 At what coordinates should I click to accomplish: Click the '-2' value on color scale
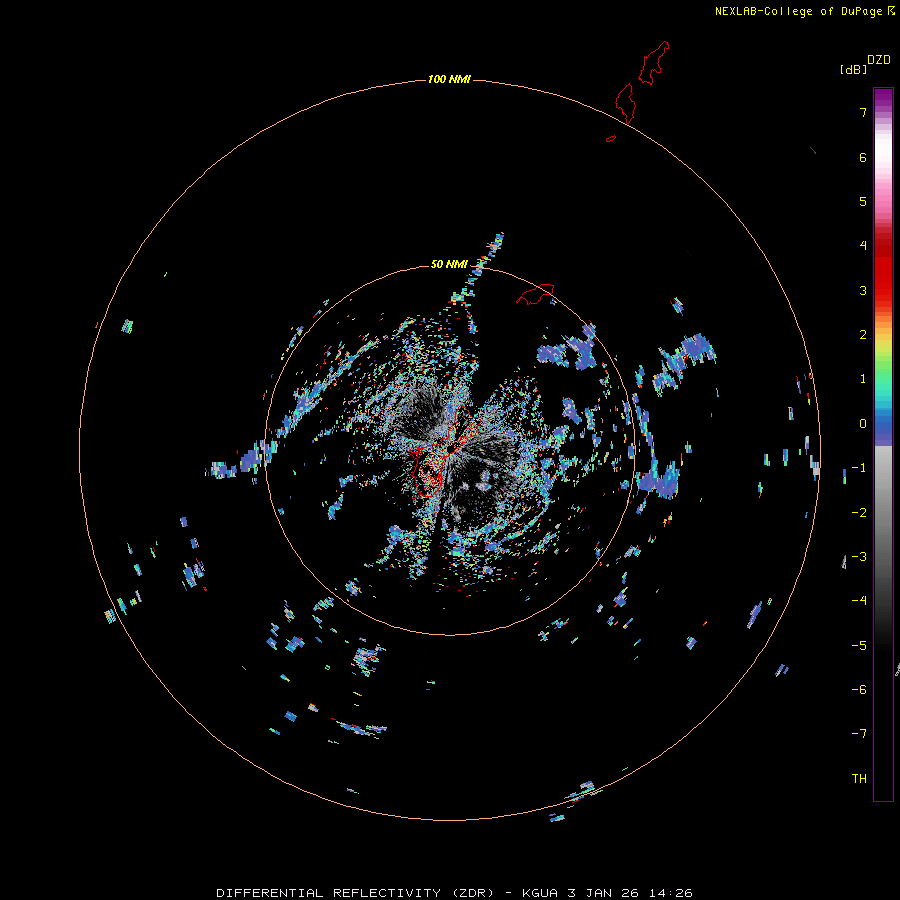(859, 513)
